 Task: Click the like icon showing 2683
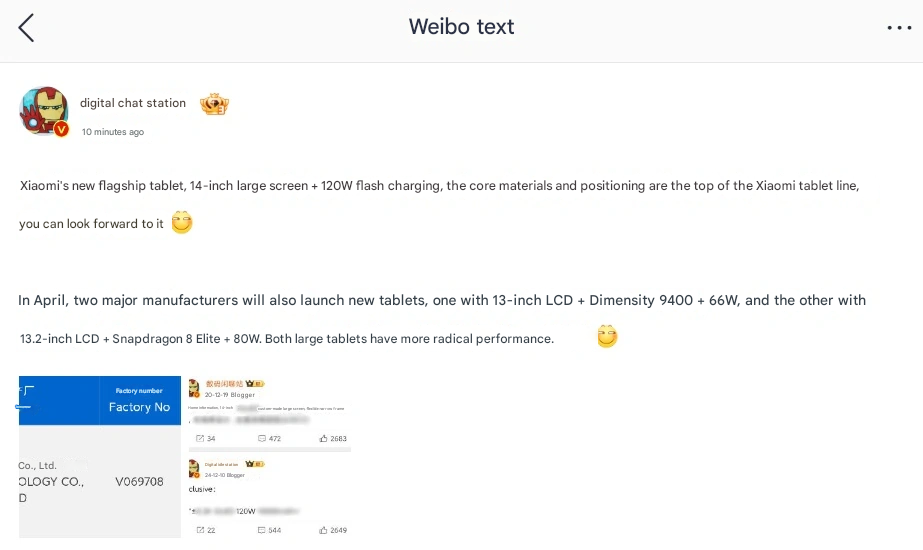[323, 439]
